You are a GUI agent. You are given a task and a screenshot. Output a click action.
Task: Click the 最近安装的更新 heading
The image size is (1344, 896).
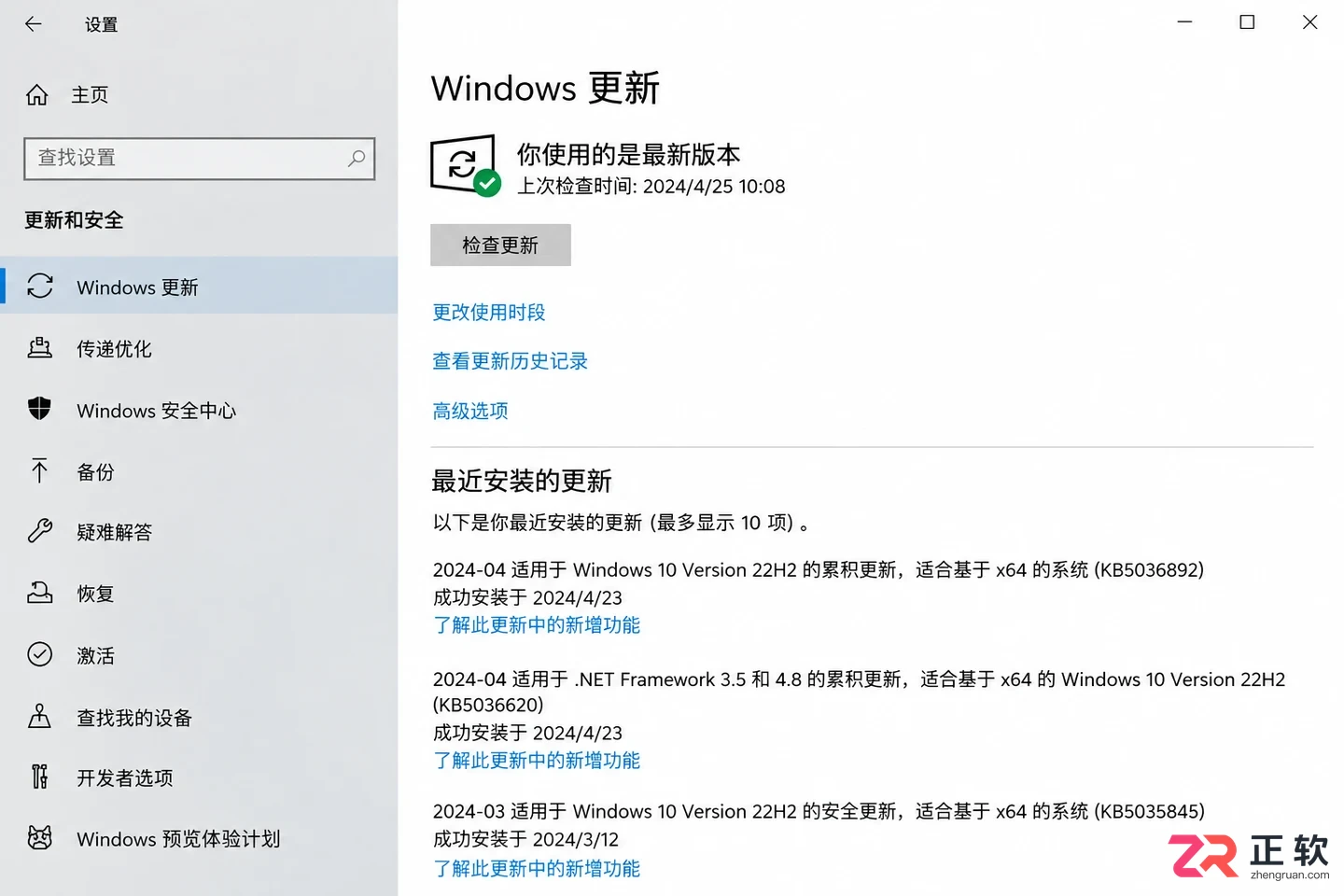(x=522, y=481)
